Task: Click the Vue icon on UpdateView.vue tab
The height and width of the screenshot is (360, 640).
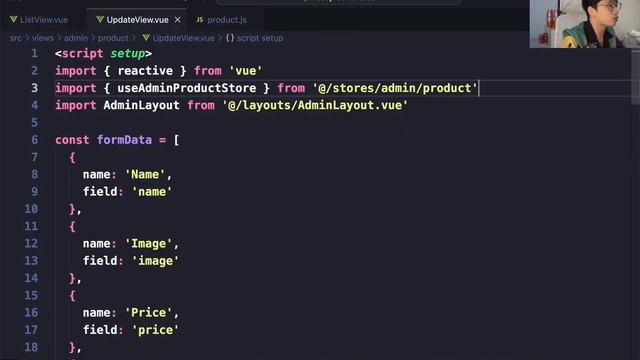Action: tap(100, 20)
